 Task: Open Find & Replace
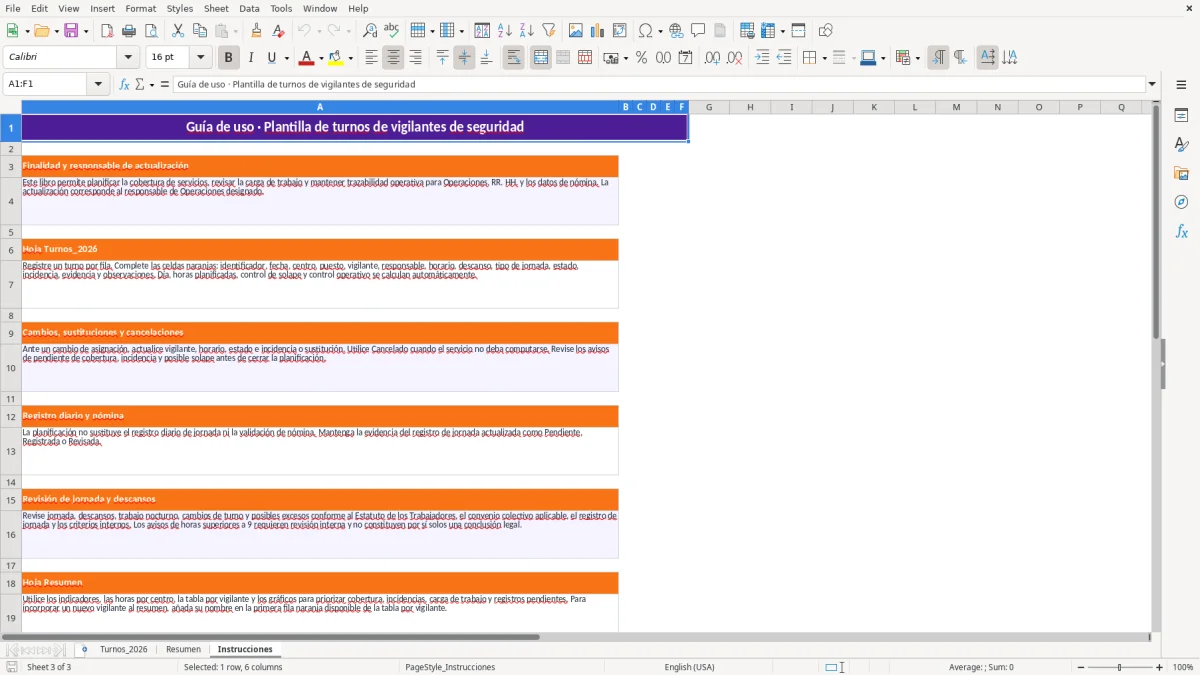(x=370, y=31)
